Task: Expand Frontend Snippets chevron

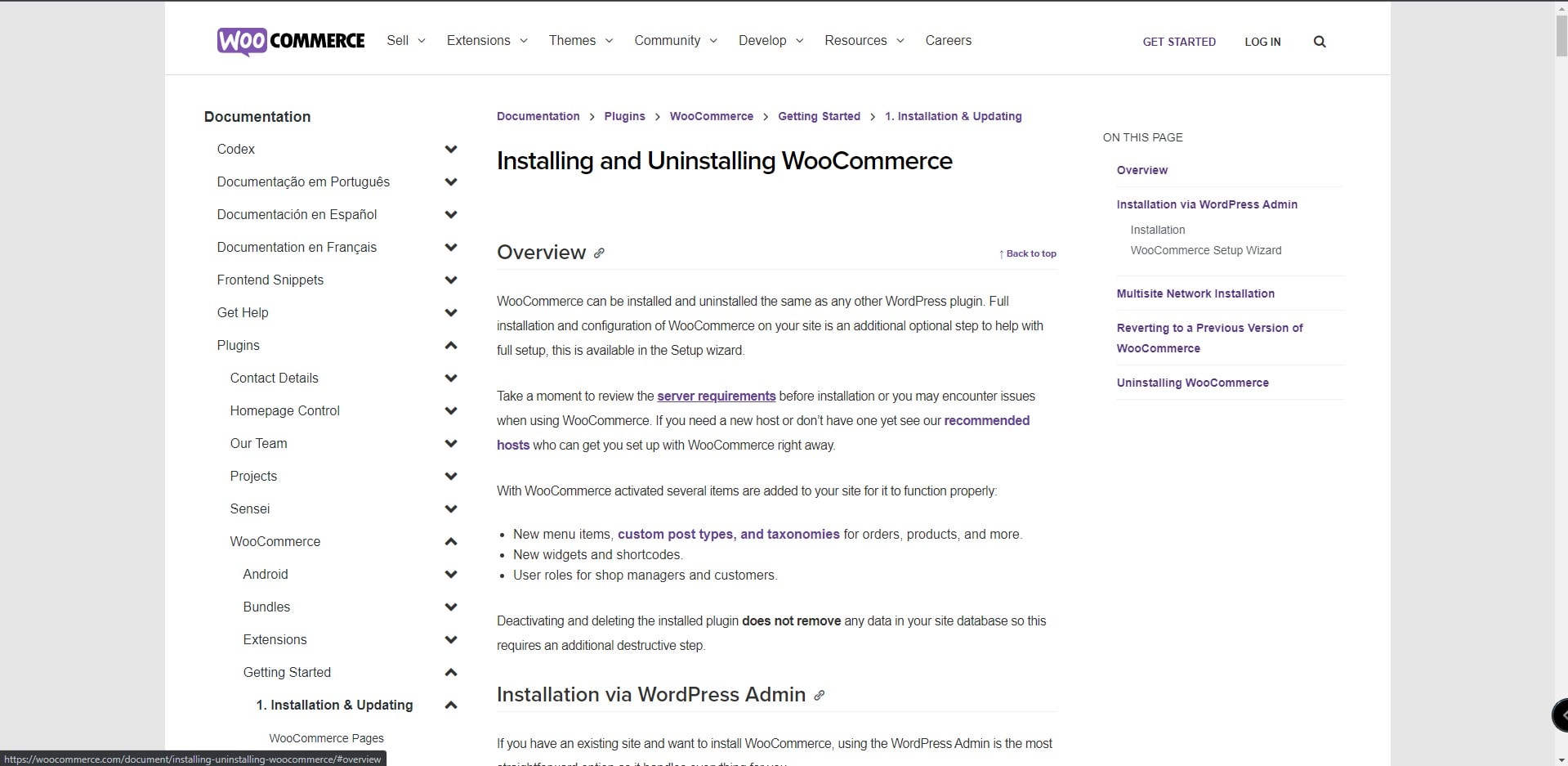Action: pyautogui.click(x=451, y=280)
